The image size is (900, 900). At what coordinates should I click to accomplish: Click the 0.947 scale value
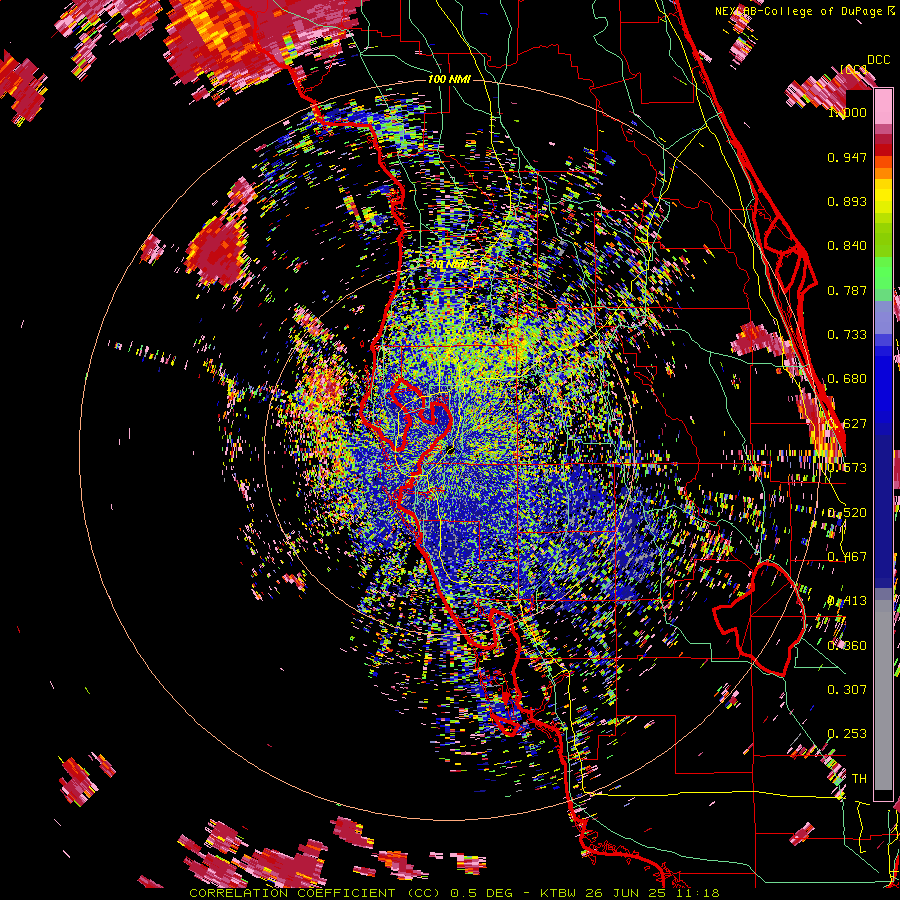847,157
